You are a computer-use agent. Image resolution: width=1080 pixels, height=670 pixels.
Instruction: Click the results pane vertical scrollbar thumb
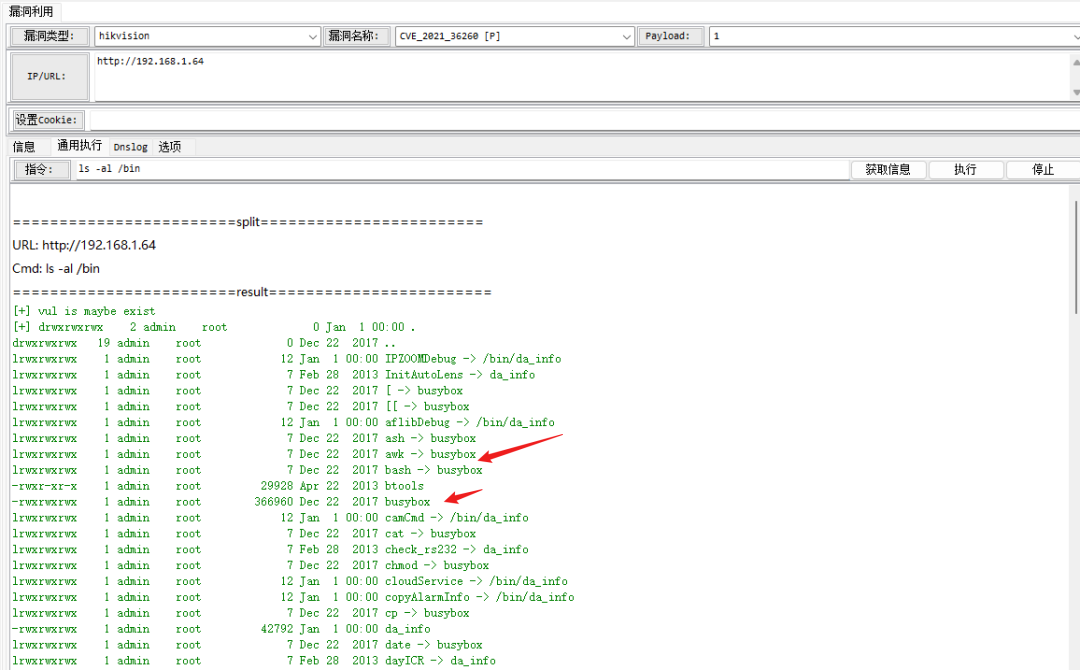tap(1075, 256)
